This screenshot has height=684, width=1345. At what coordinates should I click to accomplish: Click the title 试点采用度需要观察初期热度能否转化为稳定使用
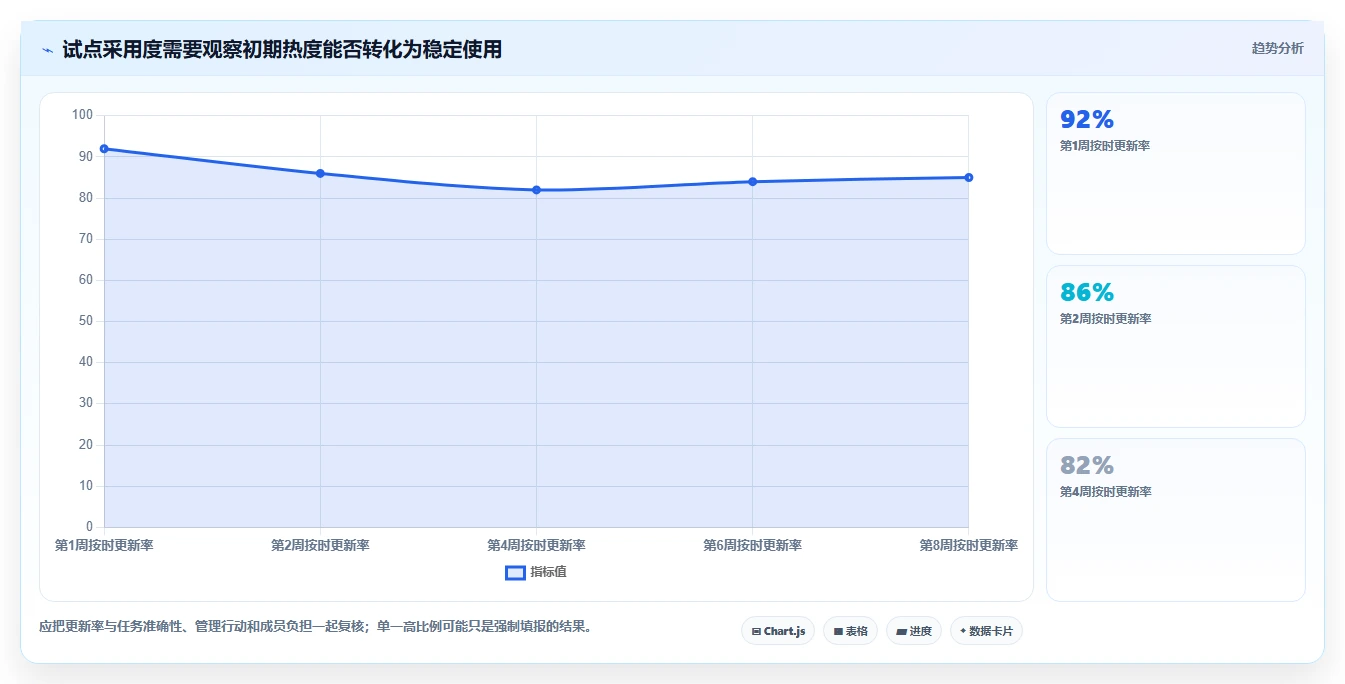click(x=282, y=49)
